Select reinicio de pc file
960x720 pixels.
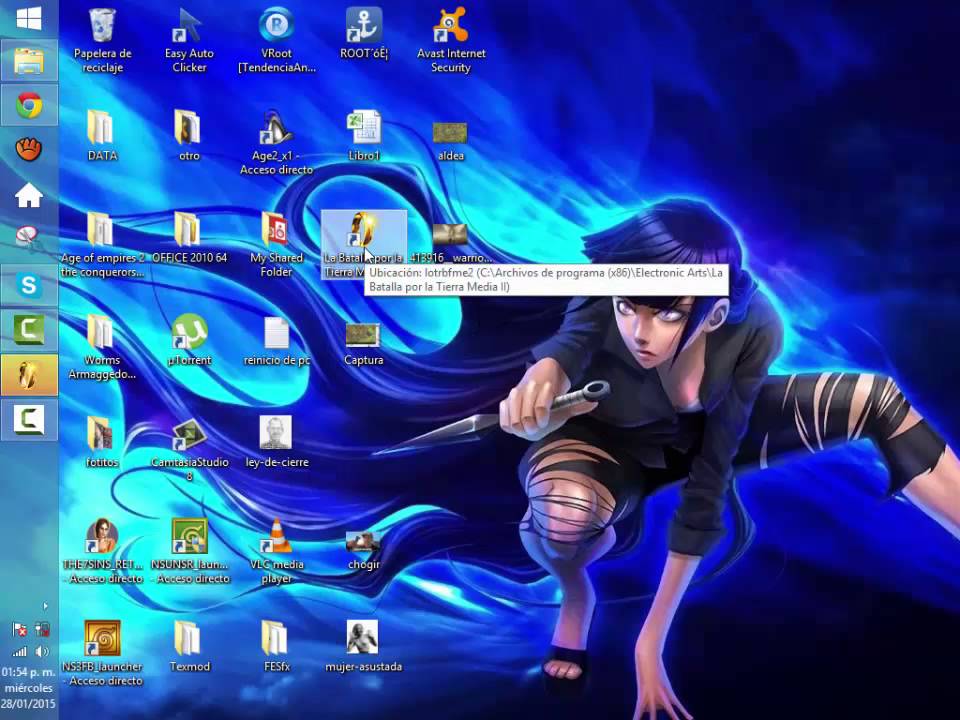point(277,342)
